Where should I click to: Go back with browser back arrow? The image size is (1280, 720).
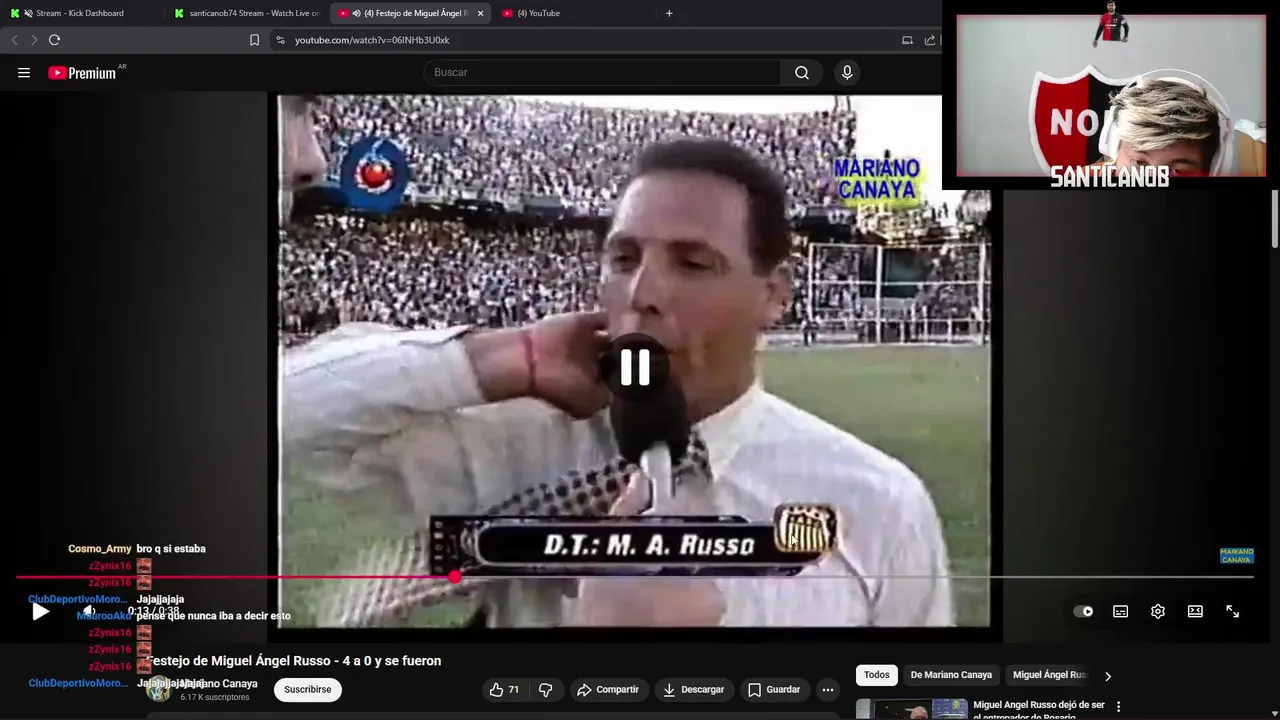[14, 40]
